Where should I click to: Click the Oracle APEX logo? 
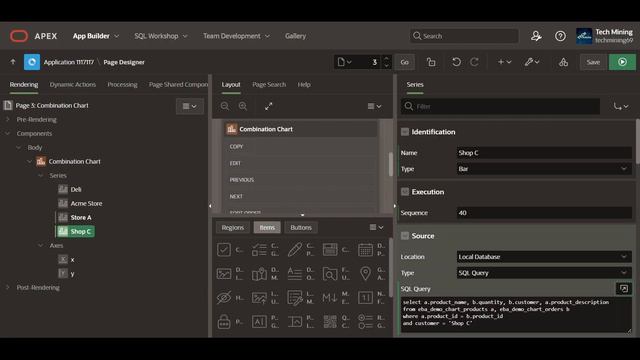(19, 36)
